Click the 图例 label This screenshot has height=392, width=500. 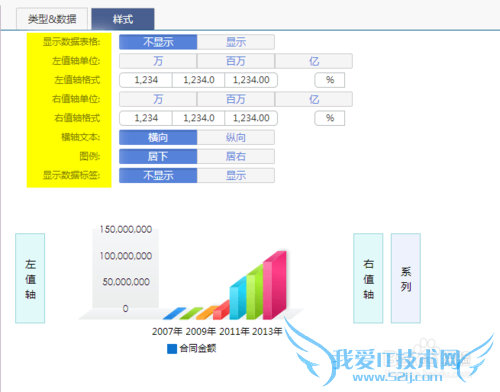[x=90, y=156]
